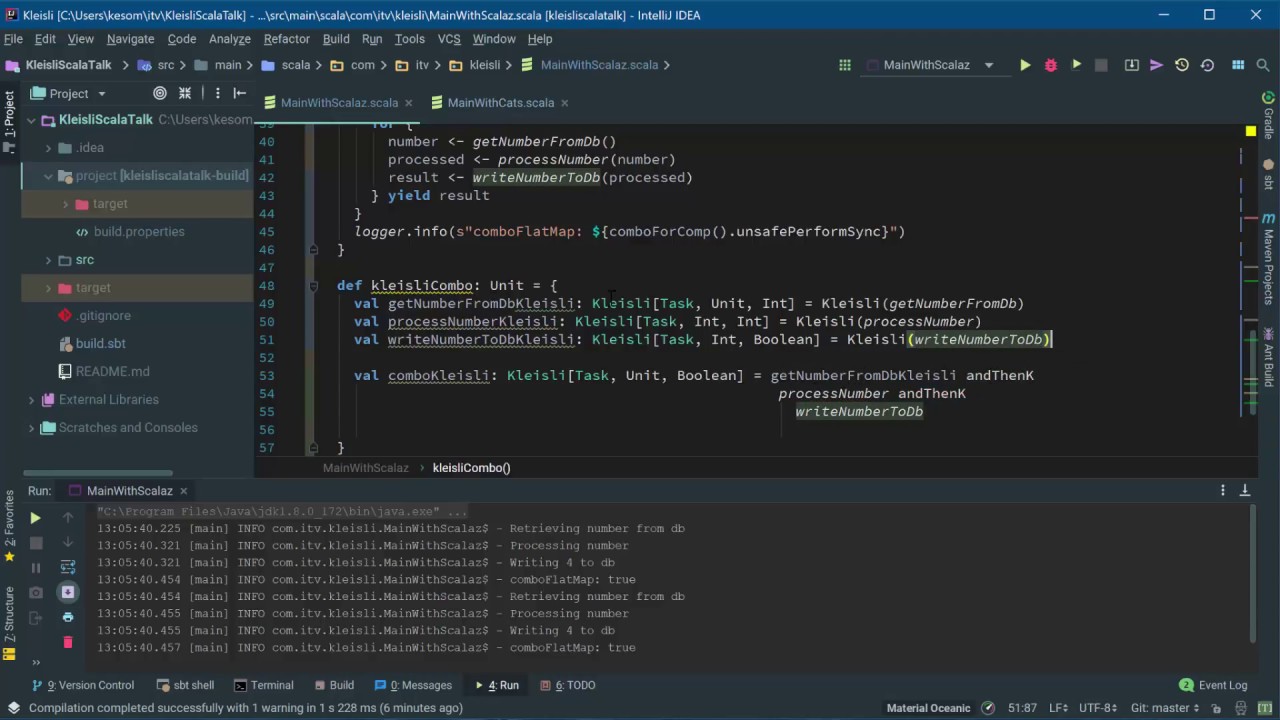The height and width of the screenshot is (720, 1280).
Task: Click the Stop square in Run panel
Action: coord(35,543)
